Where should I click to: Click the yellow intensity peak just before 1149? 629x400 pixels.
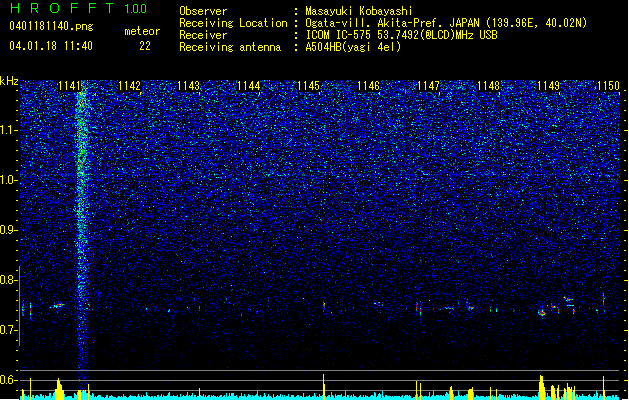click(x=542, y=387)
